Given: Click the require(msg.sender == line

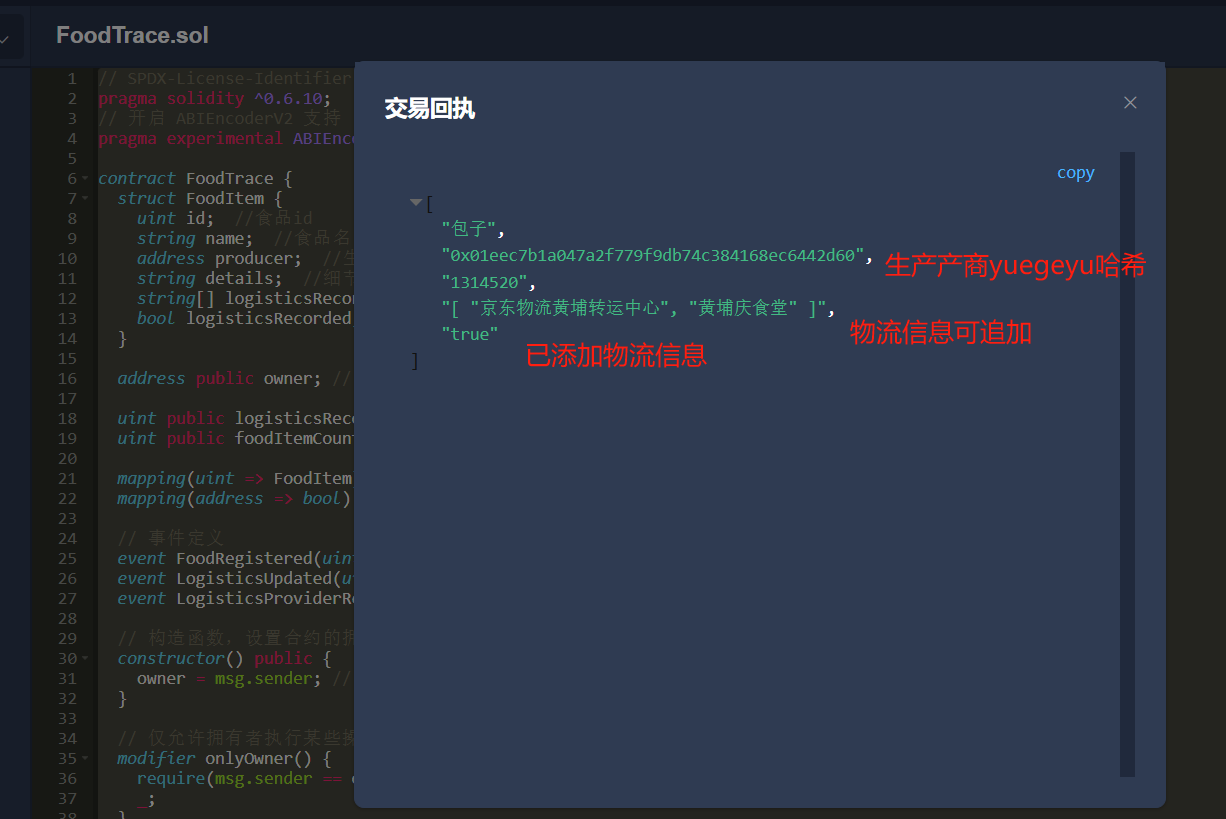Looking at the screenshot, I should 245,778.
